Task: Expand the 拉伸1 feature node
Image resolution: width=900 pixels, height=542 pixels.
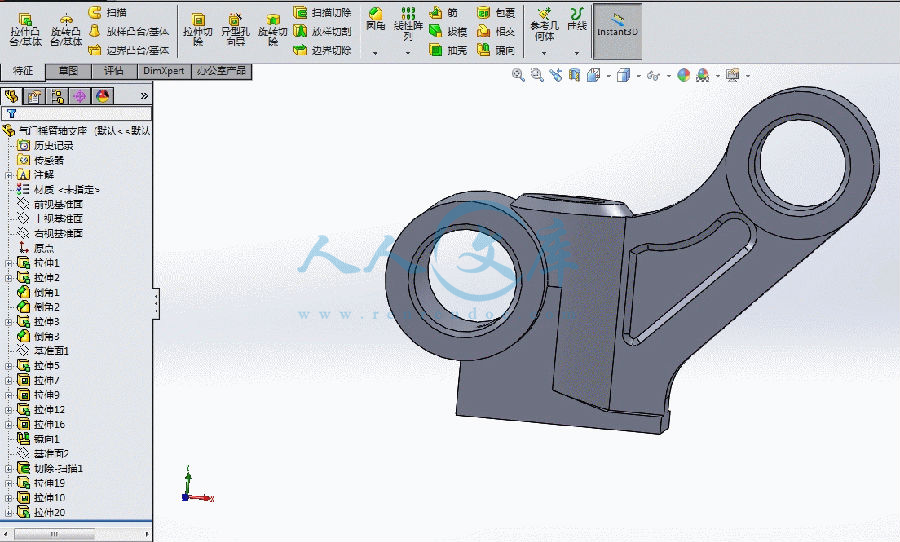Action: [x=8, y=264]
